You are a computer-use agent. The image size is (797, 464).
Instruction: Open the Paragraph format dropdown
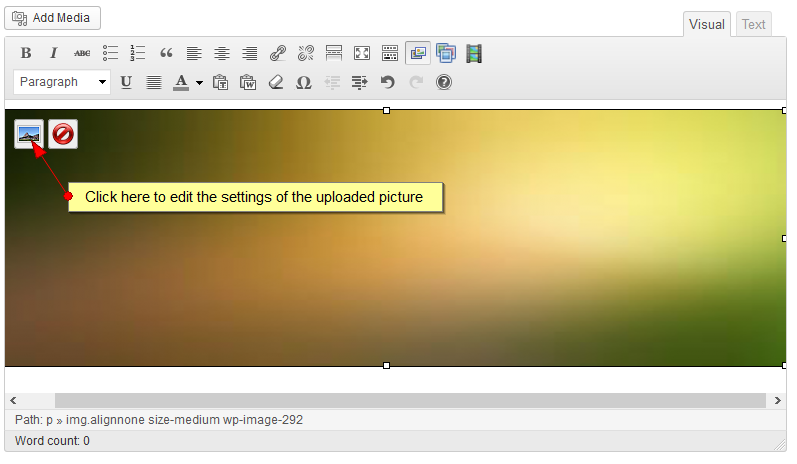pos(62,82)
